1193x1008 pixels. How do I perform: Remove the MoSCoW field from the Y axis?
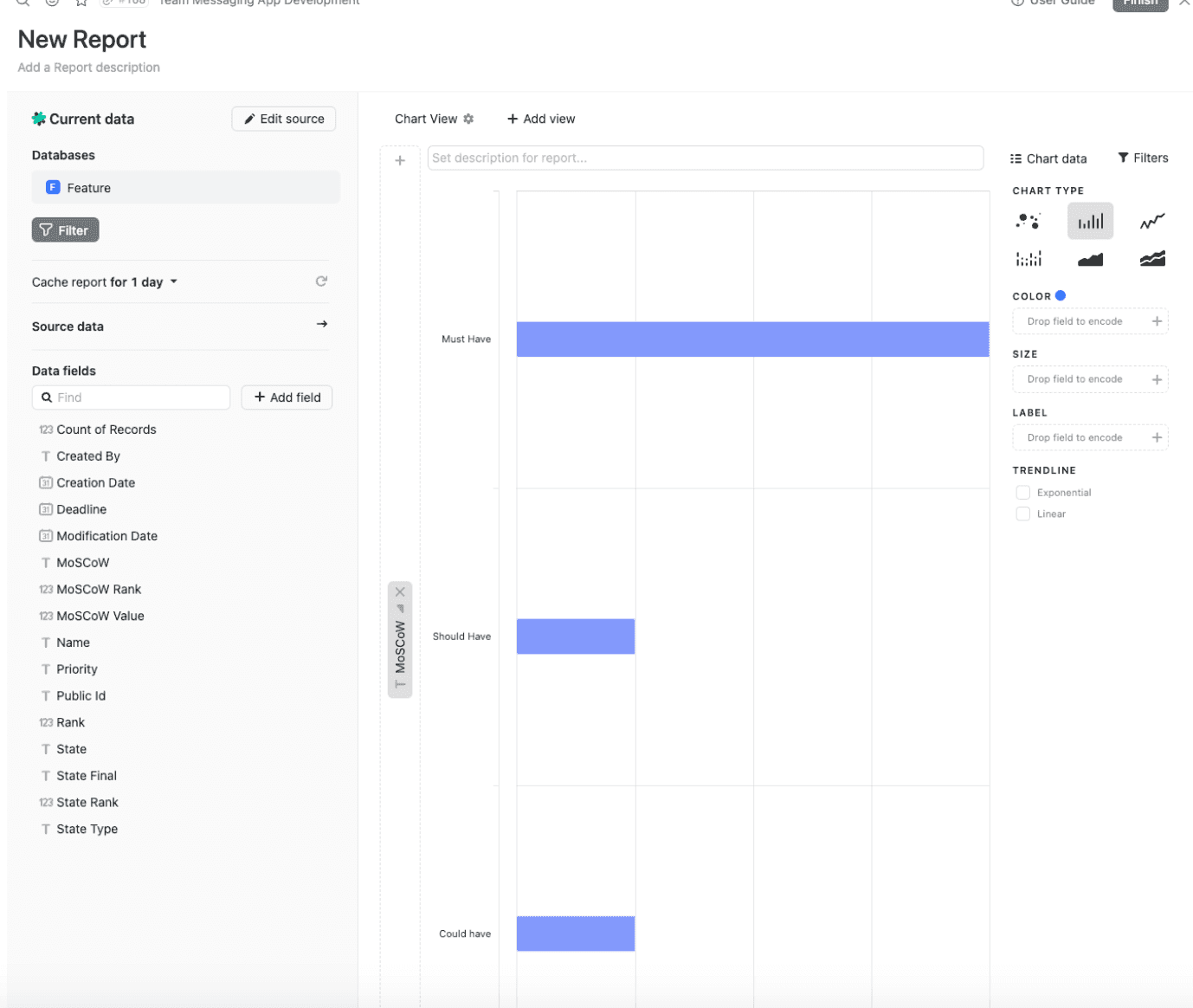[400, 591]
